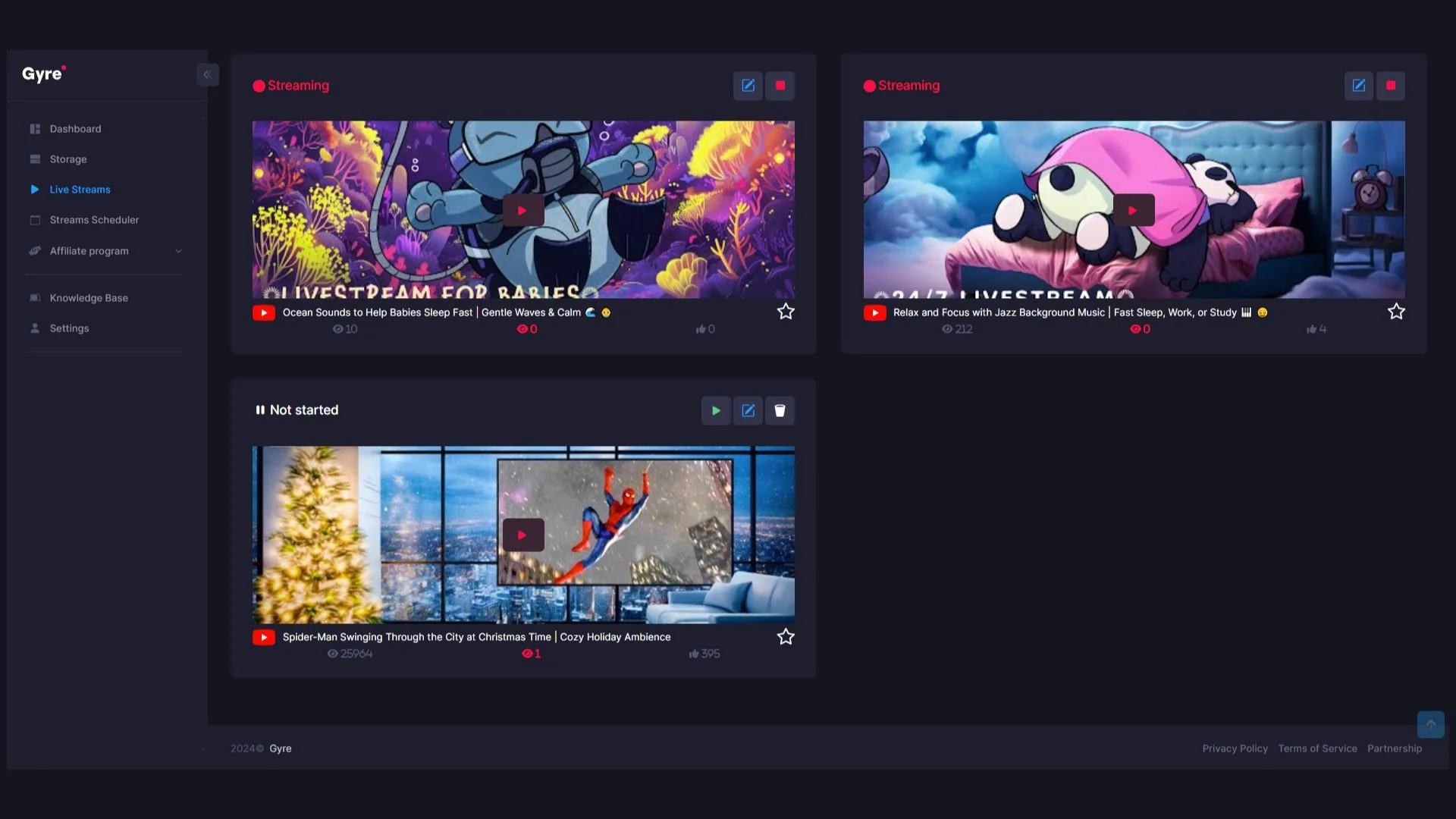Favorite the Ocean Sounds stream
The image size is (1456, 819).
point(786,311)
